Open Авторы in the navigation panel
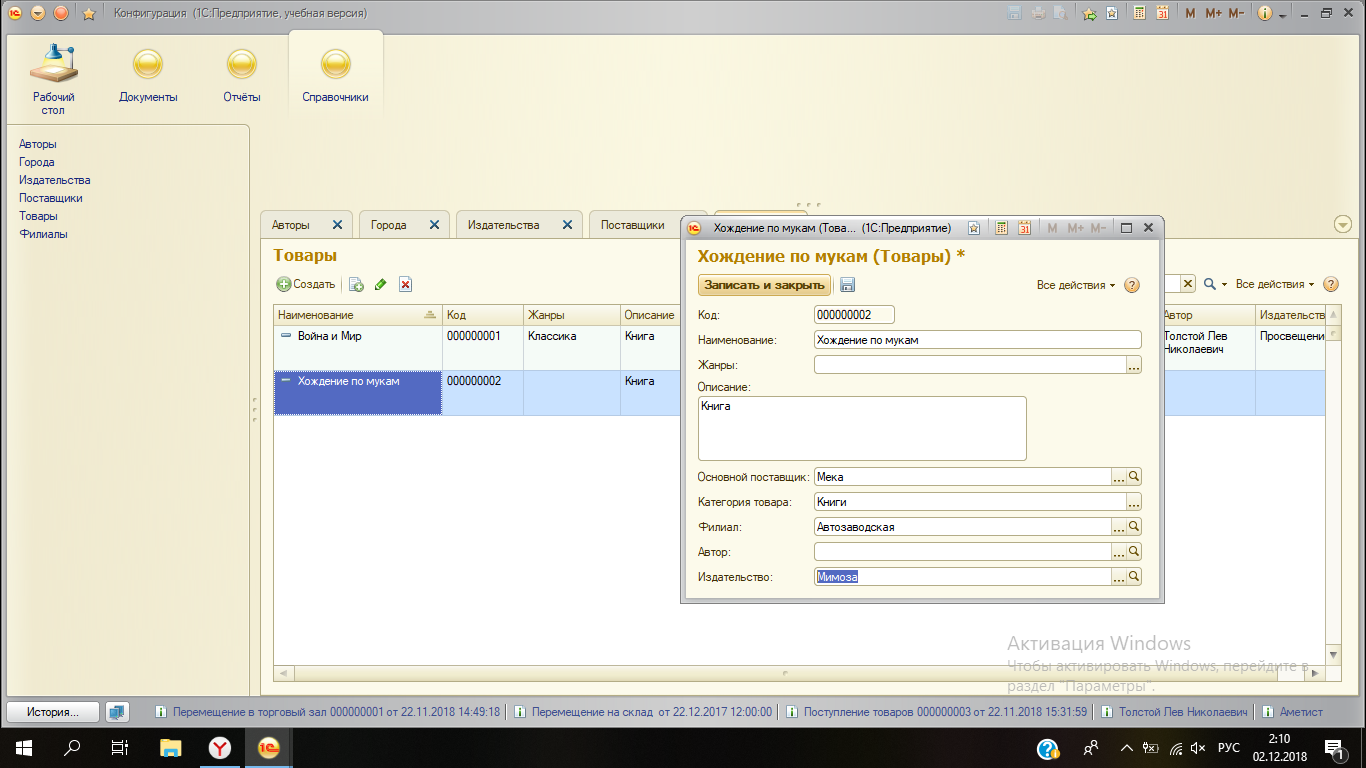1366x768 pixels. click(38, 144)
